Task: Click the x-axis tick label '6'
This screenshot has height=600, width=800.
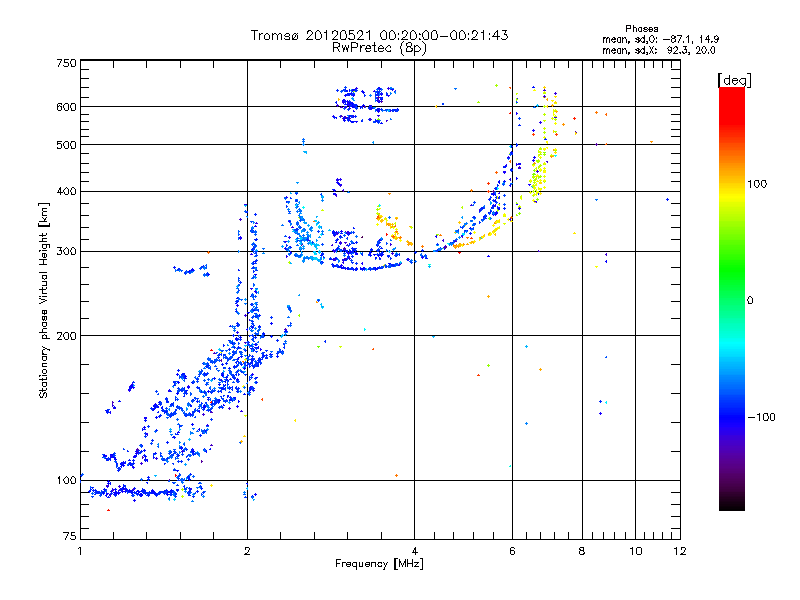Action: [512, 551]
